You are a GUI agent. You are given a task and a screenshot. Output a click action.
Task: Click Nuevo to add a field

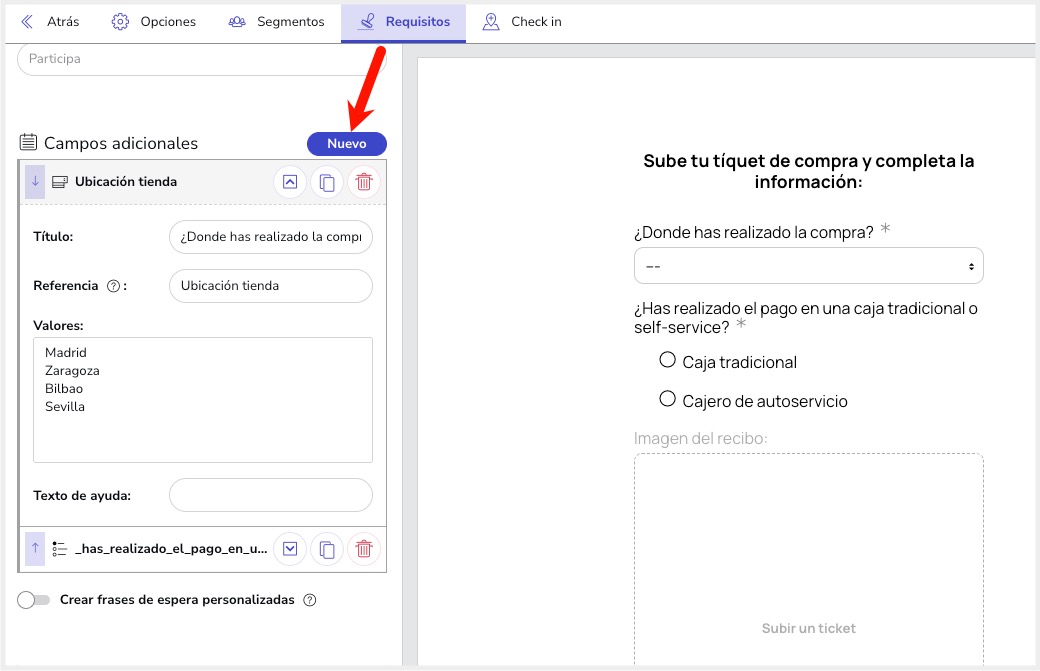346,144
